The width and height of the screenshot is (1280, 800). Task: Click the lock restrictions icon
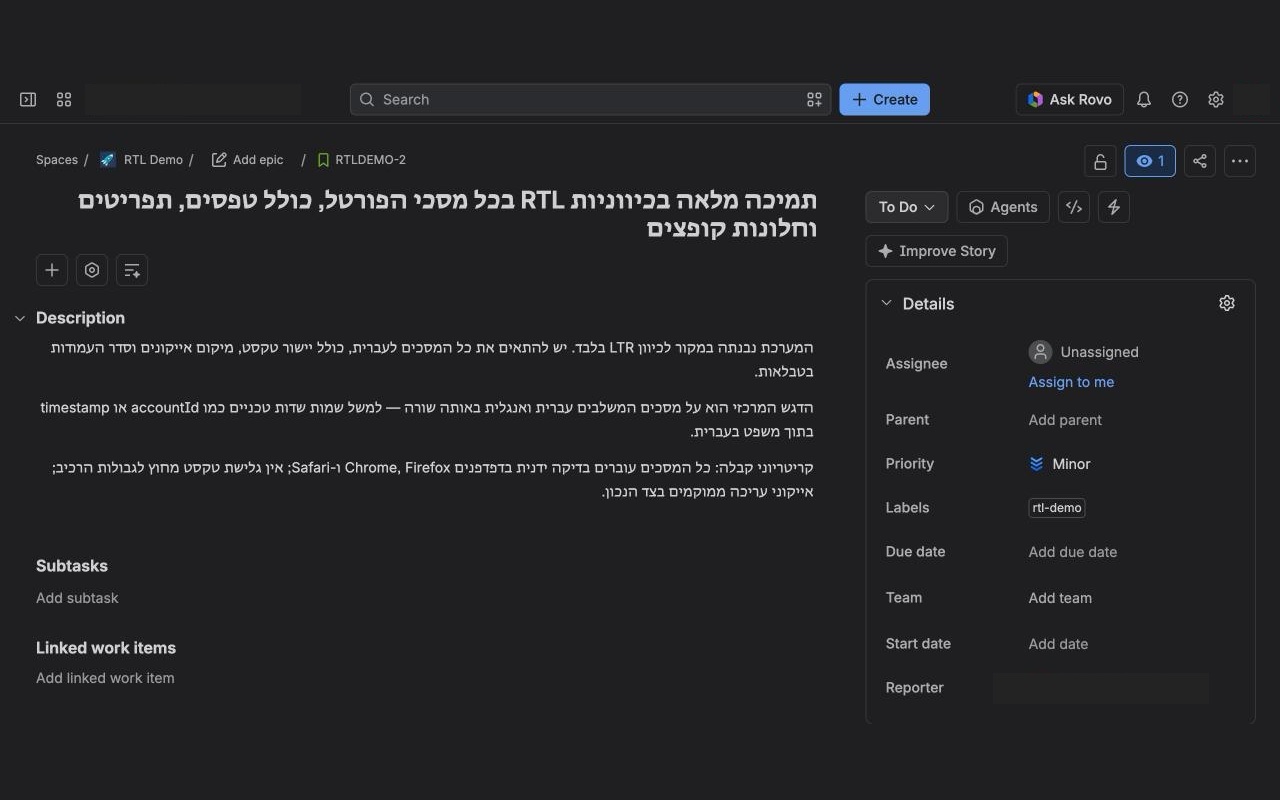[1100, 161]
